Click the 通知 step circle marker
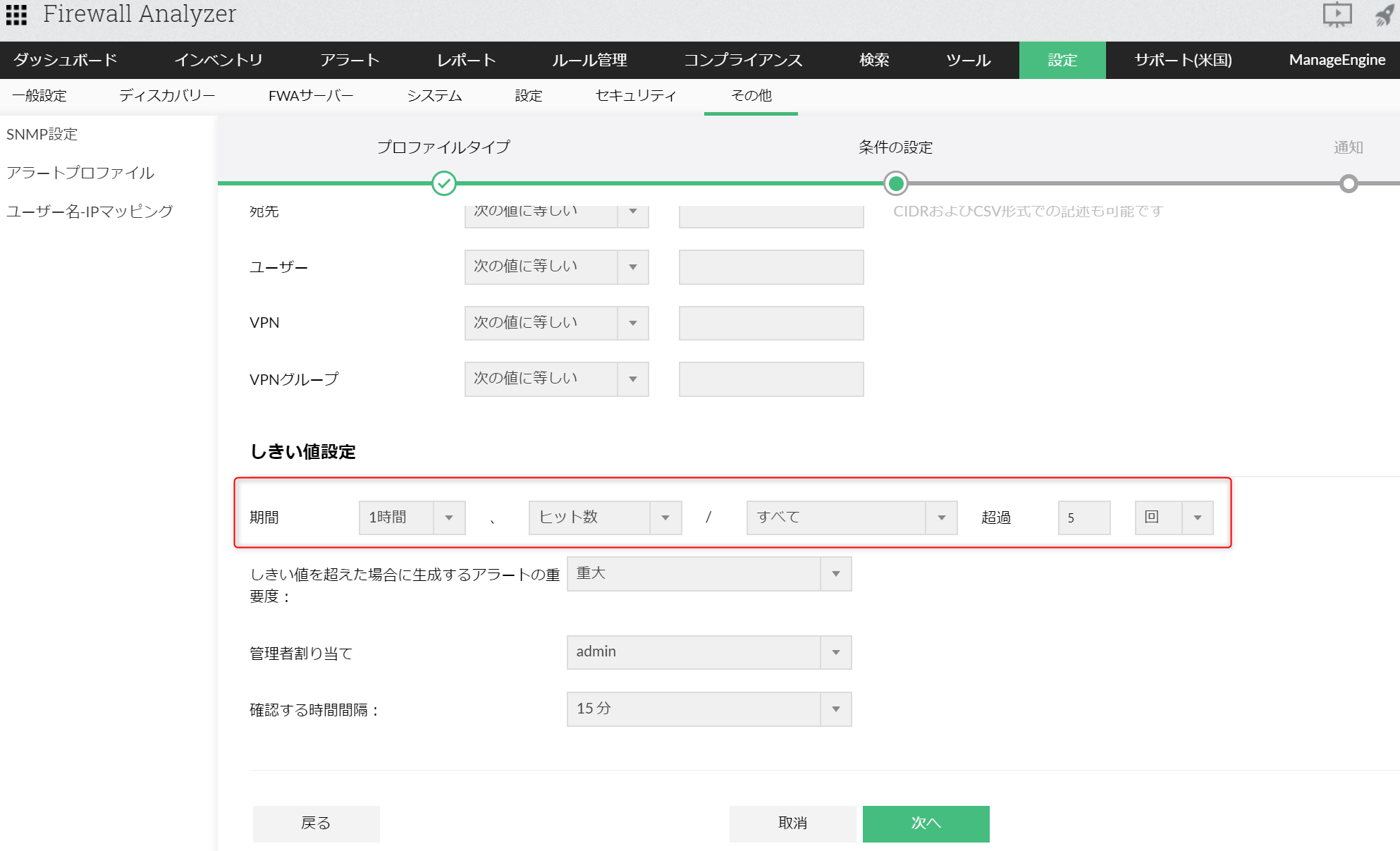1400x851 pixels. point(1348,183)
